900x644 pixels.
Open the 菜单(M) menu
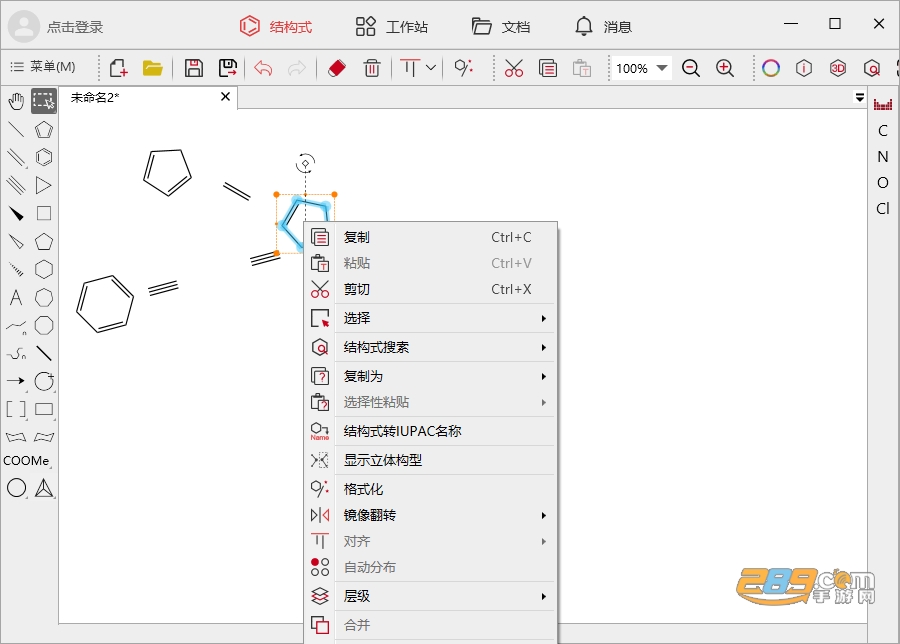pyautogui.click(x=43, y=67)
